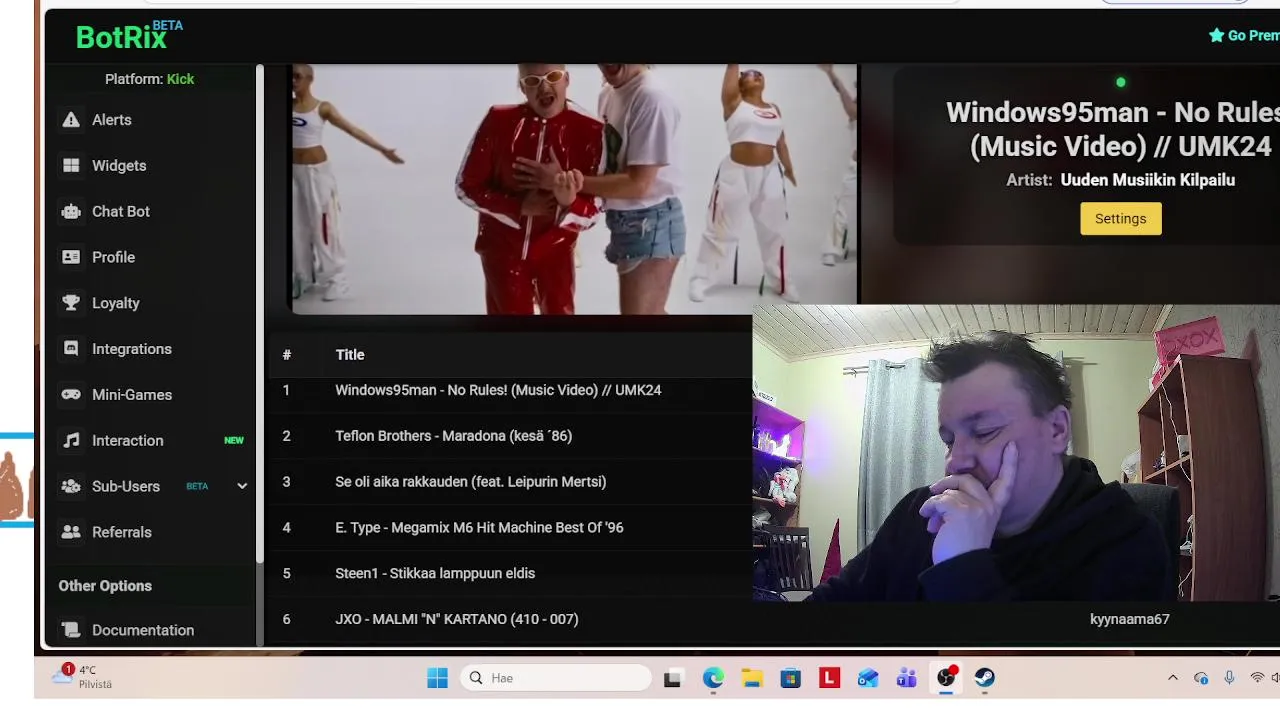Open the red L app on taskbar
Viewport: 1280px width, 720px height.
(x=829, y=679)
